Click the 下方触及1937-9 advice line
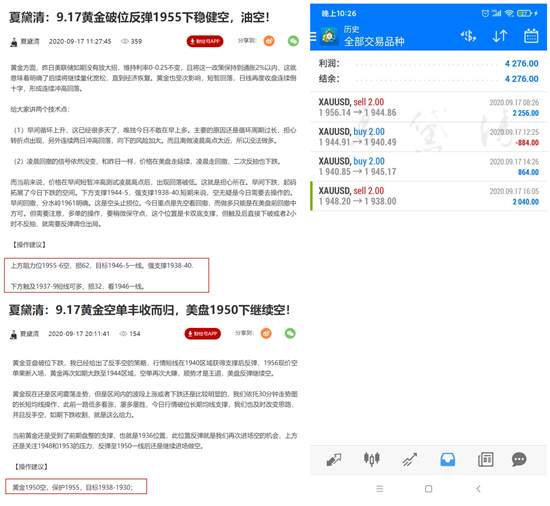The width and height of the screenshot is (550, 506). (77, 286)
